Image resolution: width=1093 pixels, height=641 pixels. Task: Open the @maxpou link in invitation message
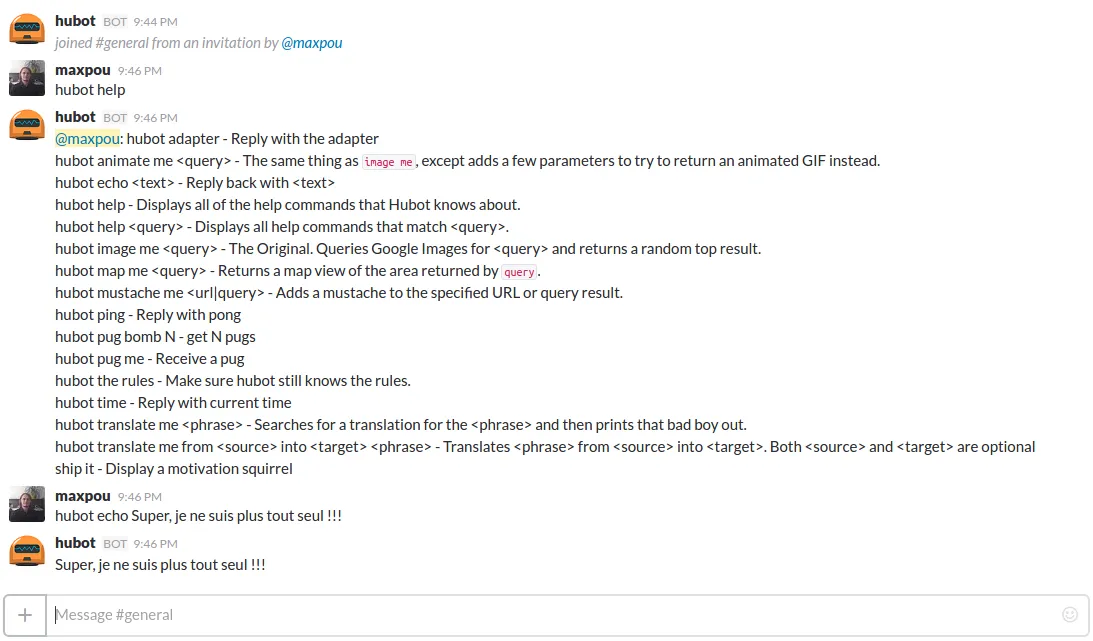[312, 43]
